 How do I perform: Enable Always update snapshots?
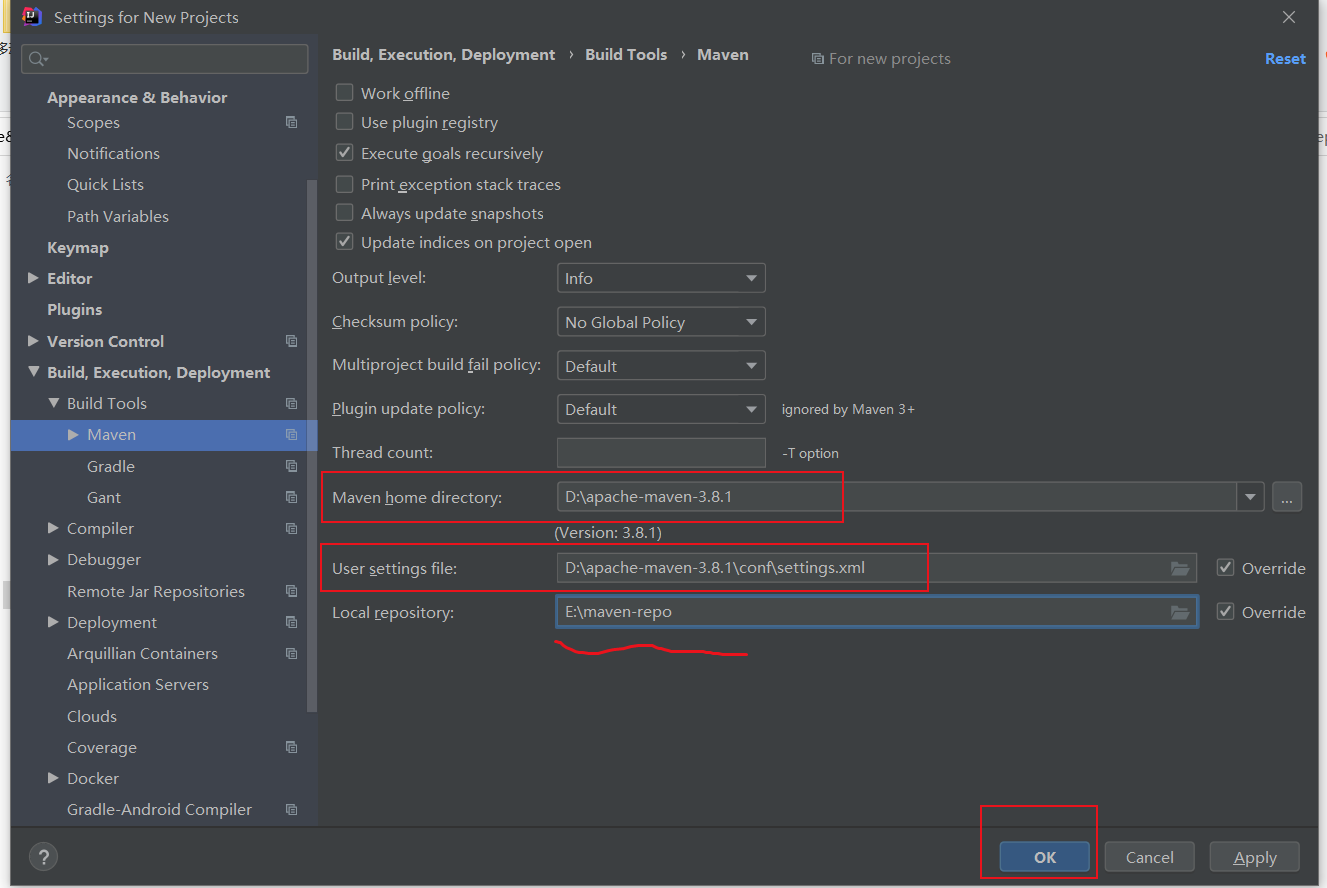click(344, 213)
